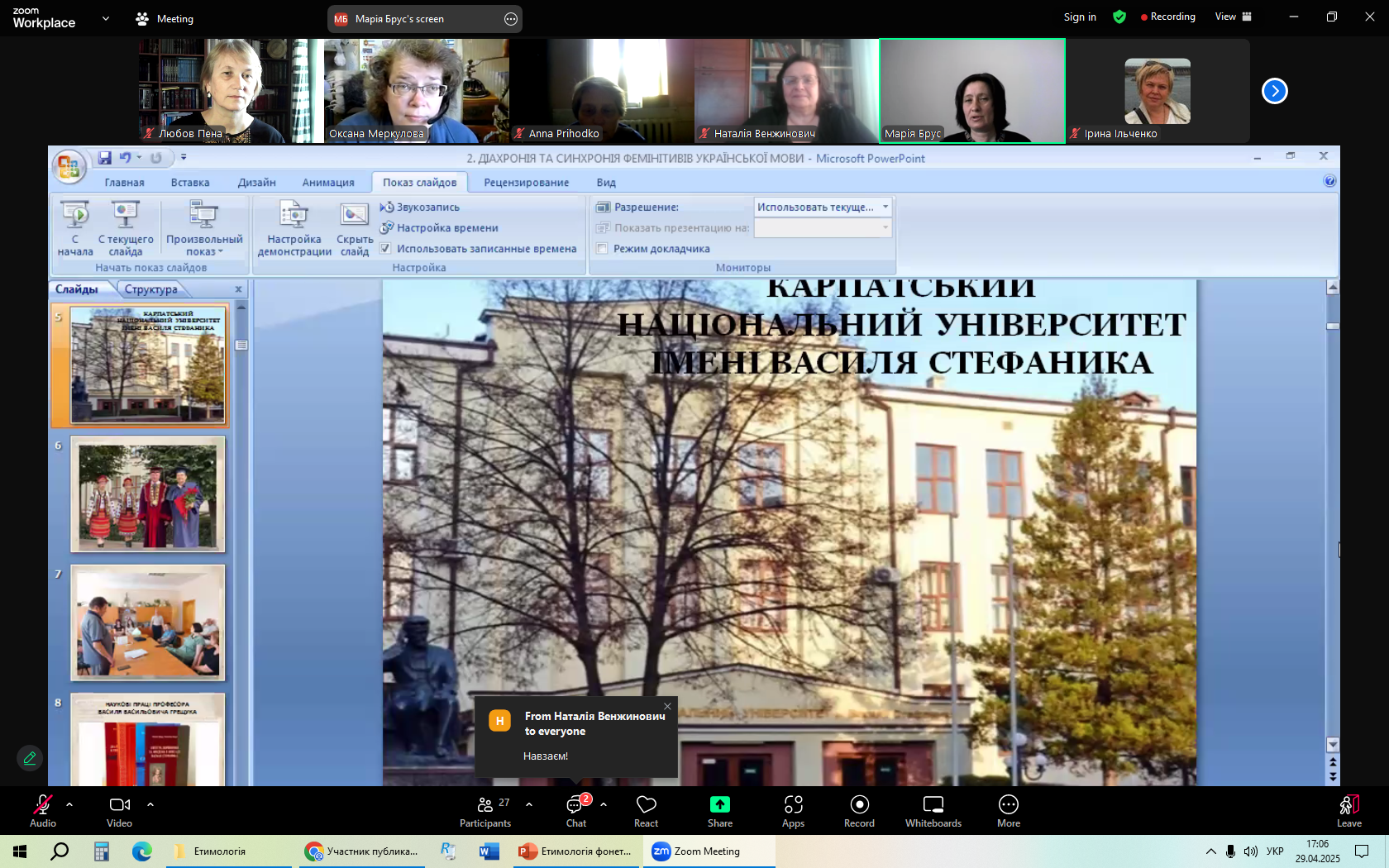Open the Participants list
The image size is (1389, 868).
point(485,811)
